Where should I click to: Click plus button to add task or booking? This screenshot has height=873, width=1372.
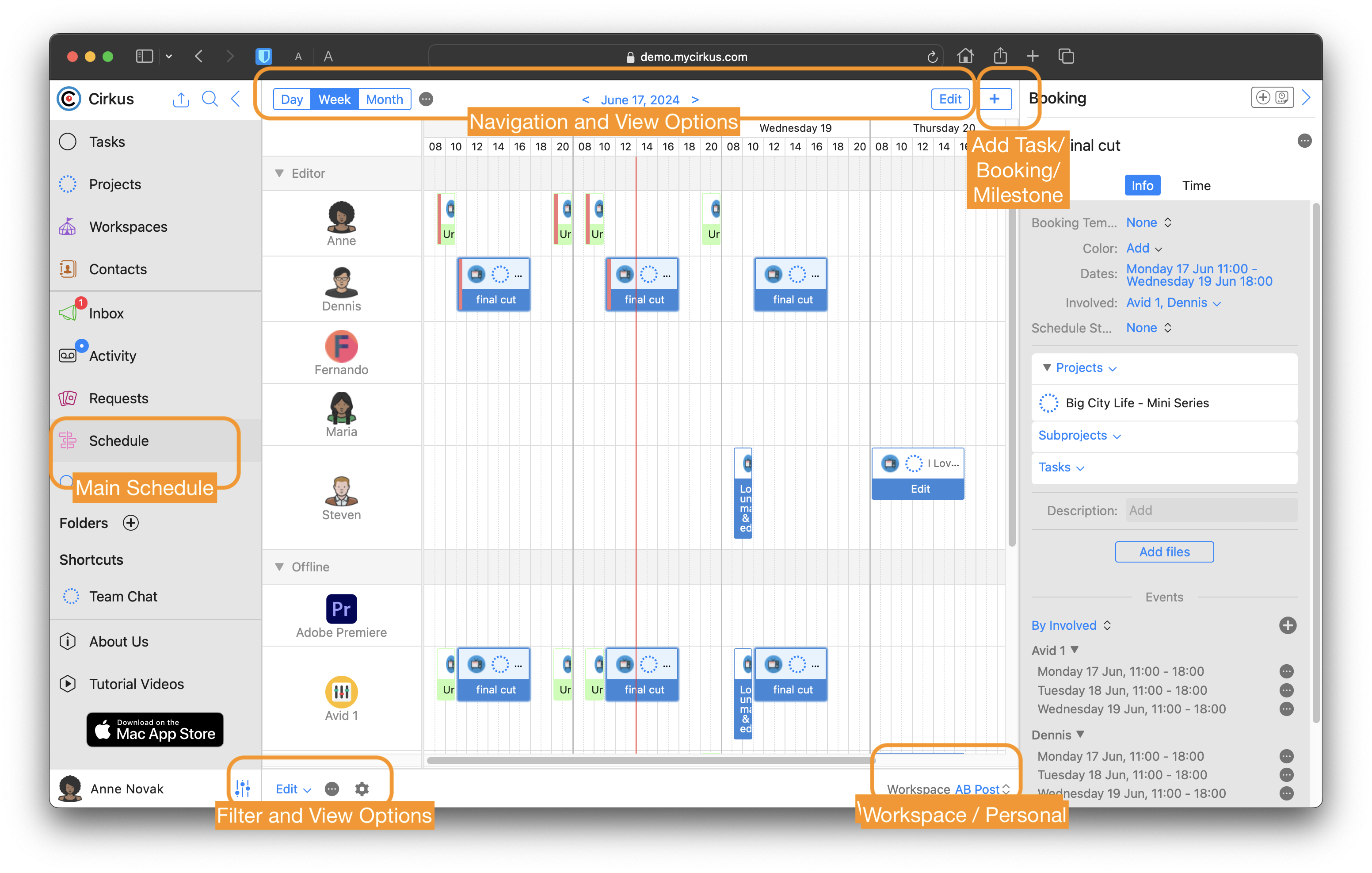[994, 99]
